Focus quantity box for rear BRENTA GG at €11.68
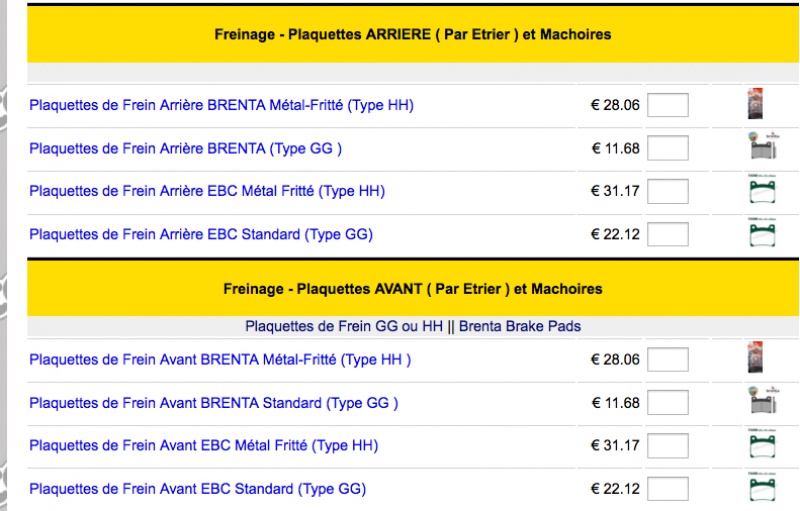This screenshot has width=800, height=511. pyautogui.click(x=668, y=148)
